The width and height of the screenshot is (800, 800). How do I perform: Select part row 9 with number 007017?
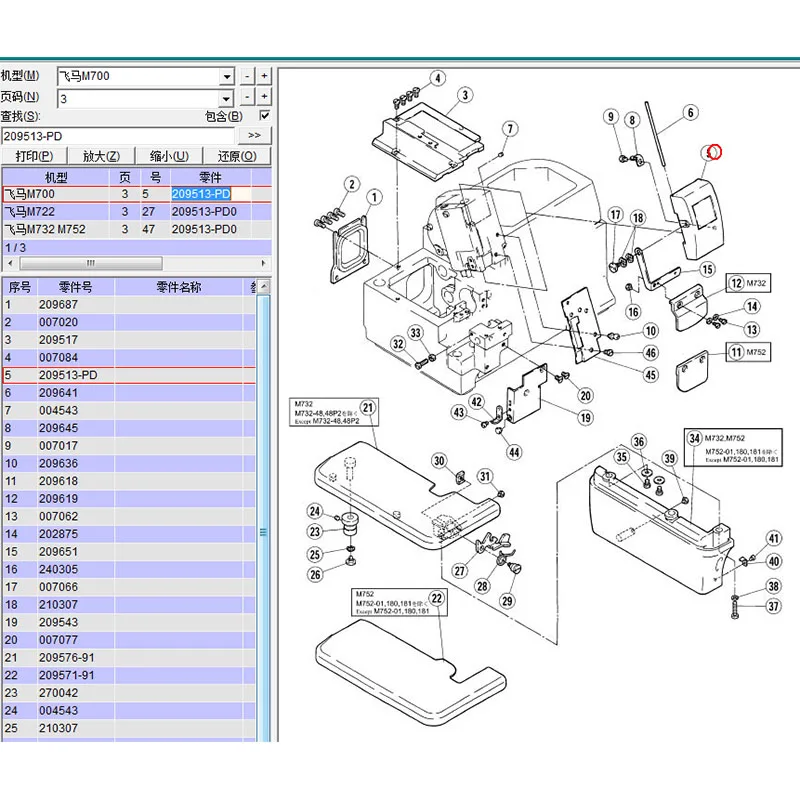click(x=129, y=446)
